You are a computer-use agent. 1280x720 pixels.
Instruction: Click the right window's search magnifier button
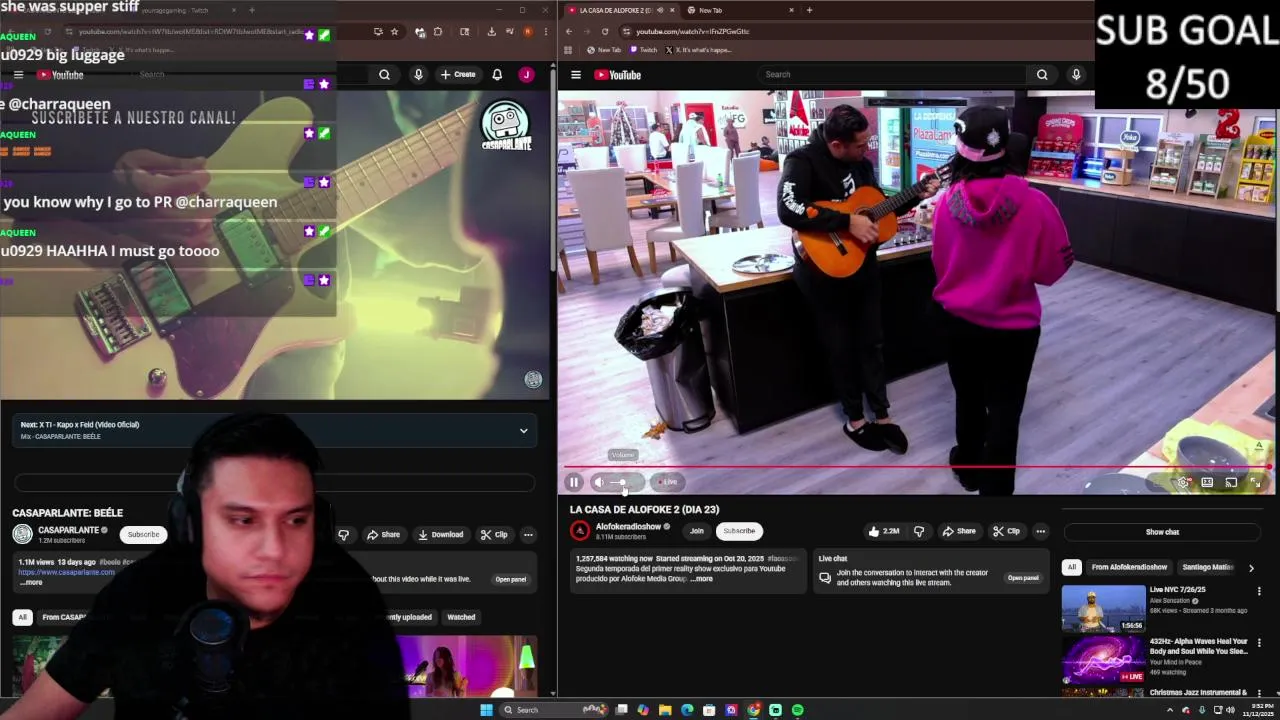coord(1042,75)
